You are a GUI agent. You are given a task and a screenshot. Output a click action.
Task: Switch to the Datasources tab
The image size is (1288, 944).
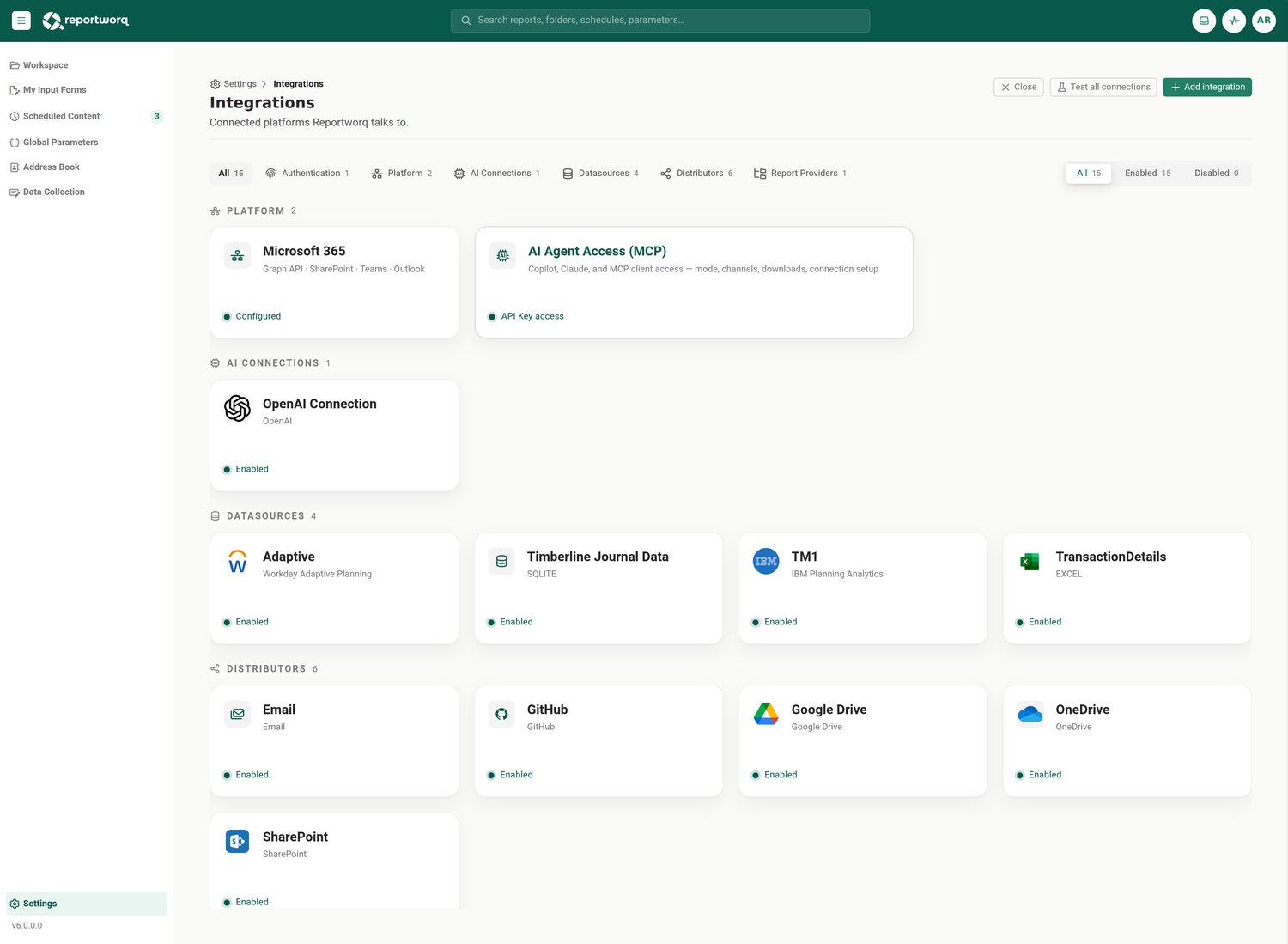coord(600,174)
